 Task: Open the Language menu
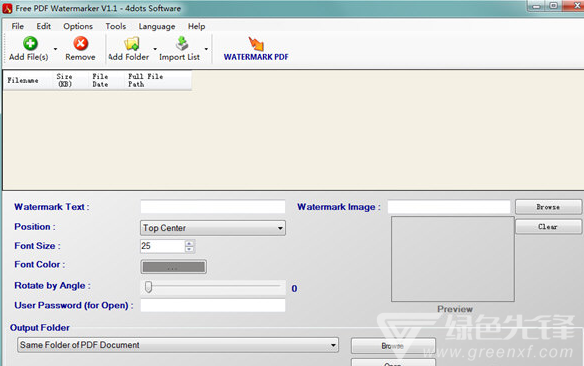pyautogui.click(x=157, y=26)
